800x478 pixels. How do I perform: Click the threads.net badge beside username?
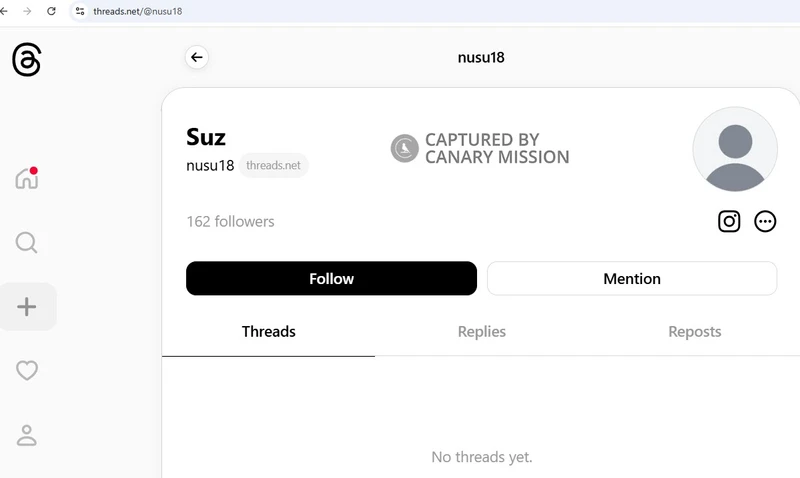pyautogui.click(x=273, y=165)
